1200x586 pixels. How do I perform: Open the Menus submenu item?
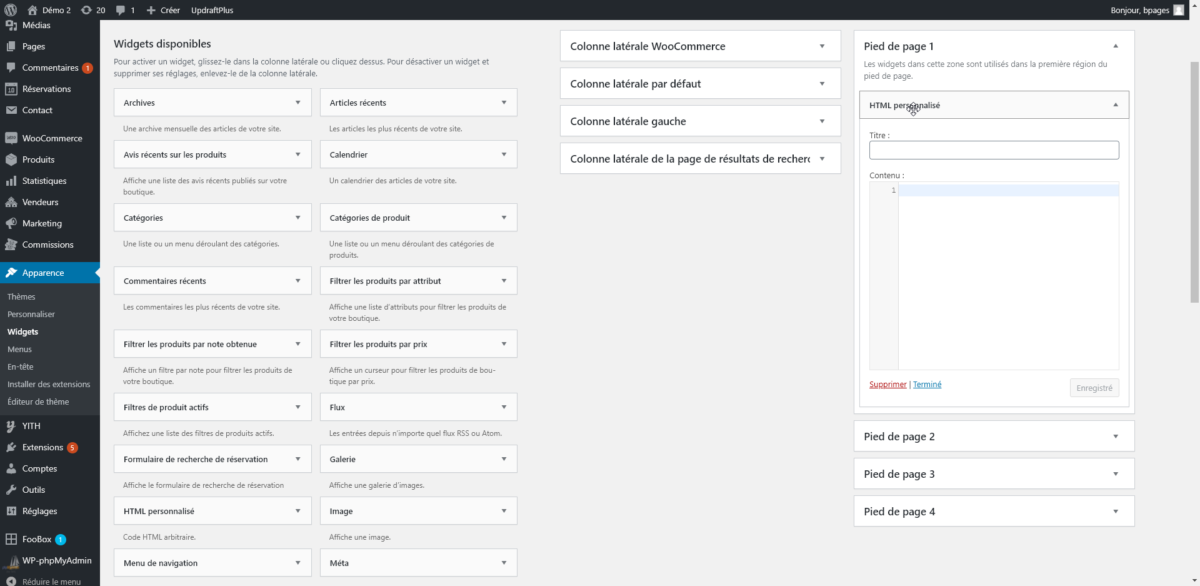pyautogui.click(x=19, y=349)
